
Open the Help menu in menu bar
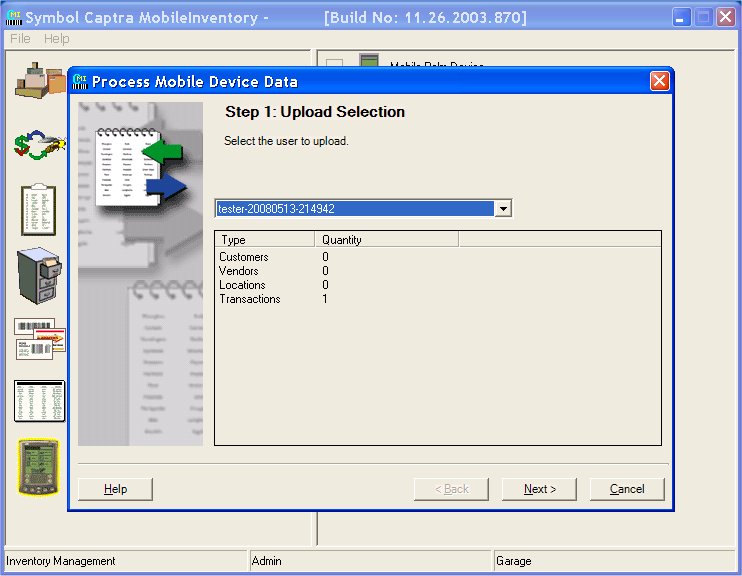[x=56, y=38]
